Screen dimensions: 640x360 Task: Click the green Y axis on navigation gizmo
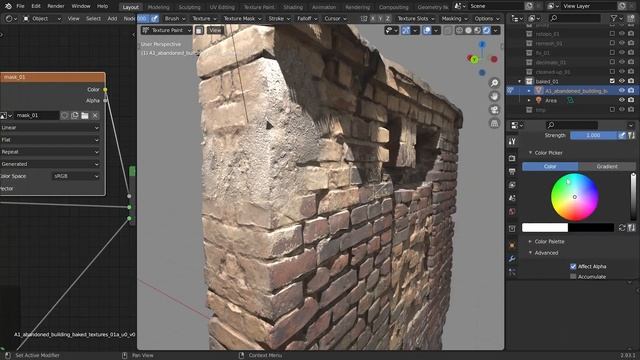(474, 60)
